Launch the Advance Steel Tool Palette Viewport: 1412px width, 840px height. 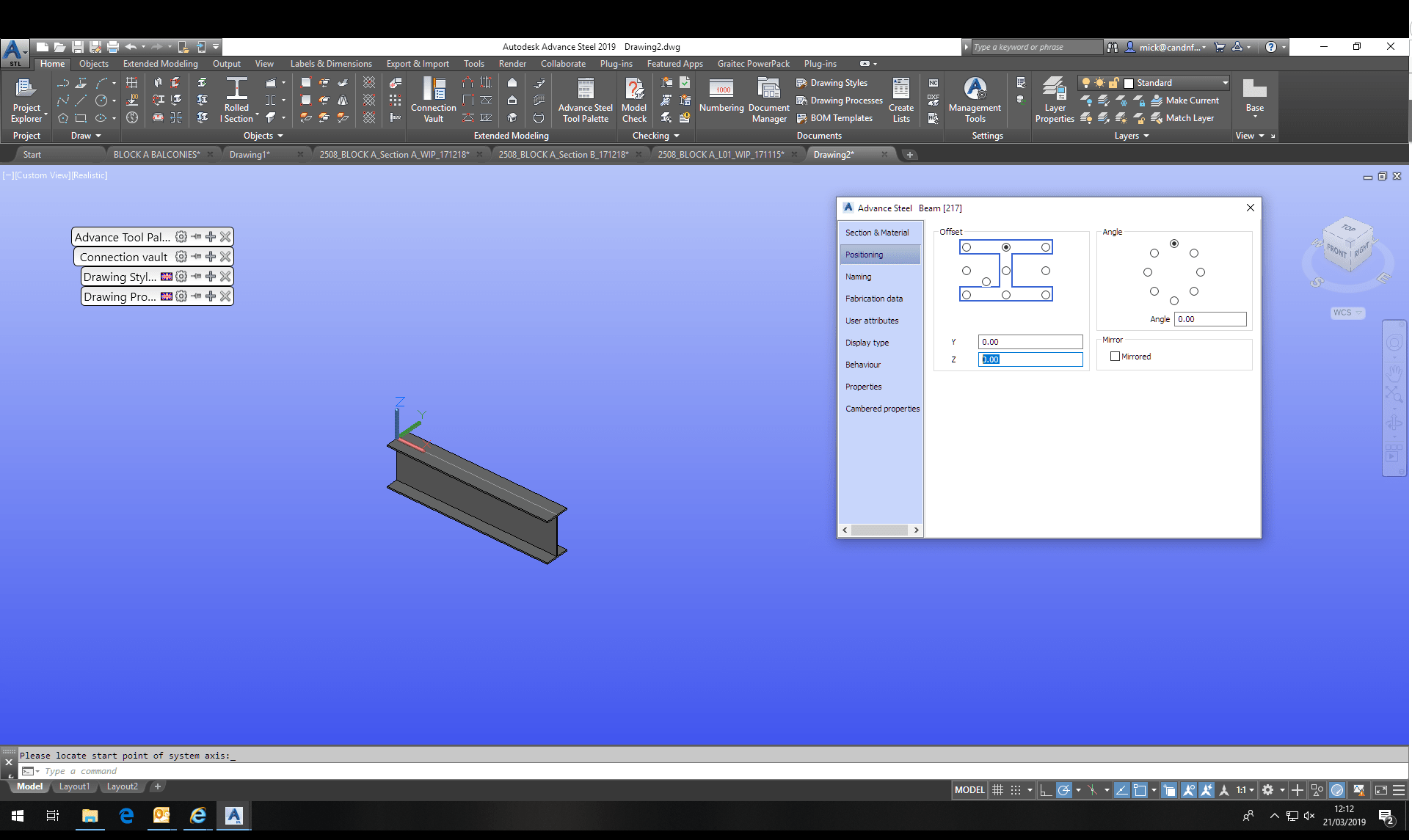(584, 99)
